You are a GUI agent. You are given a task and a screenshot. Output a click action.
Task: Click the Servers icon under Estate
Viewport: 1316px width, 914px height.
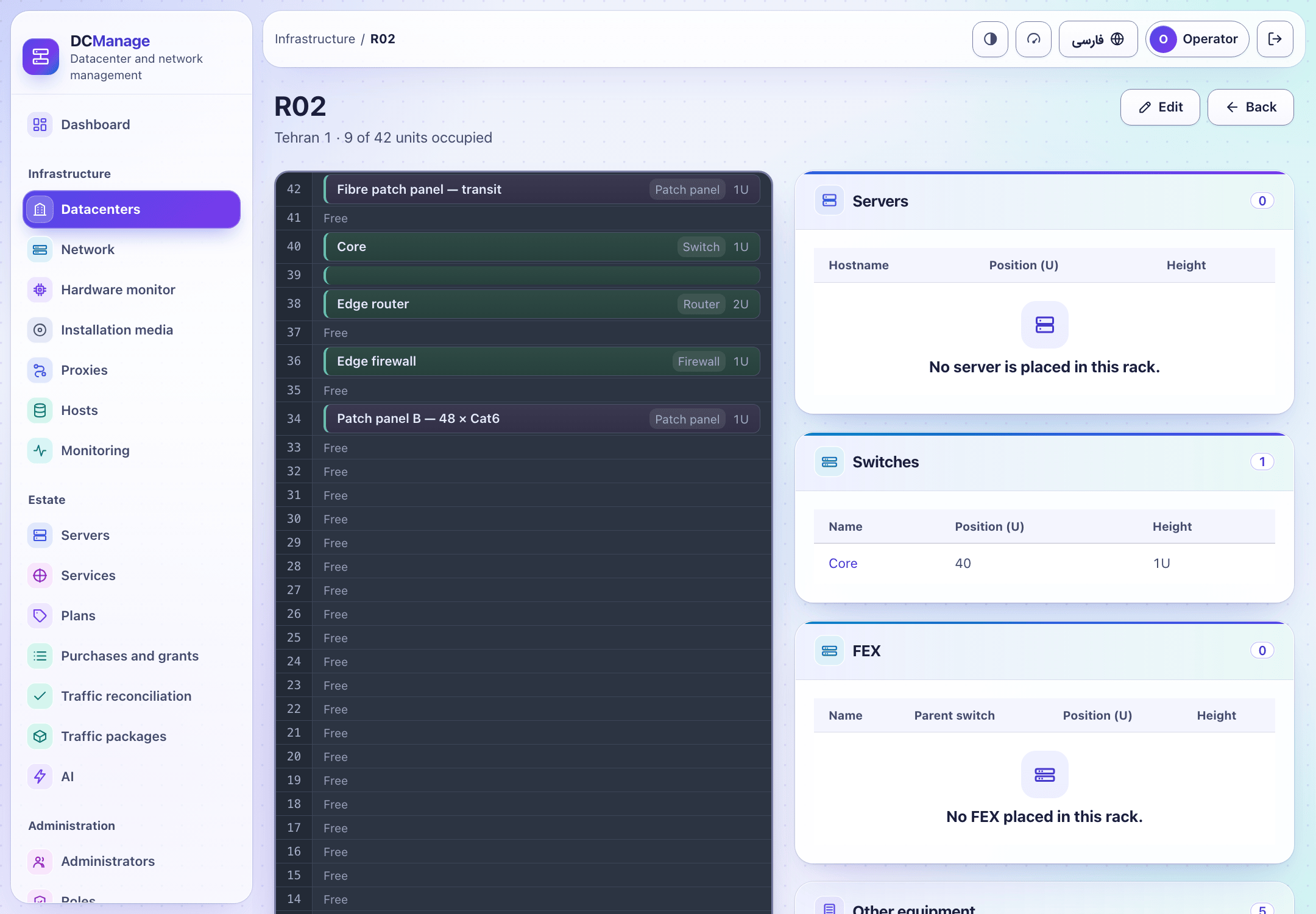click(40, 535)
